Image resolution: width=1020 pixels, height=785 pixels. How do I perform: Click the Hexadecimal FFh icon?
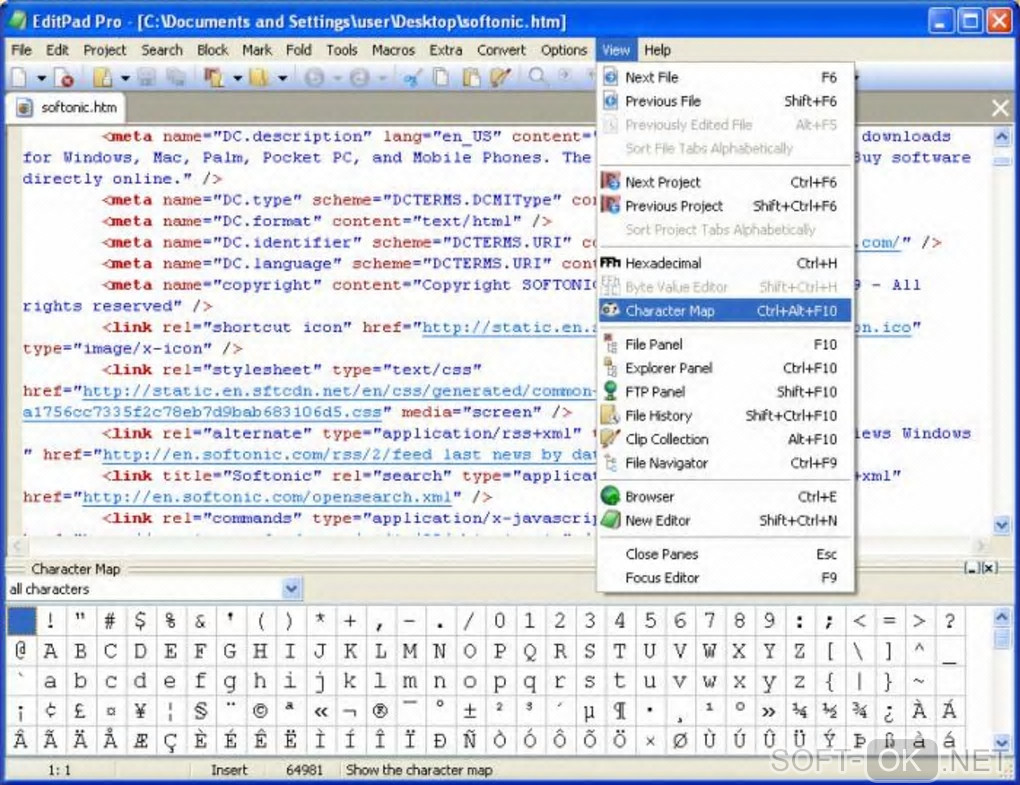tap(610, 263)
